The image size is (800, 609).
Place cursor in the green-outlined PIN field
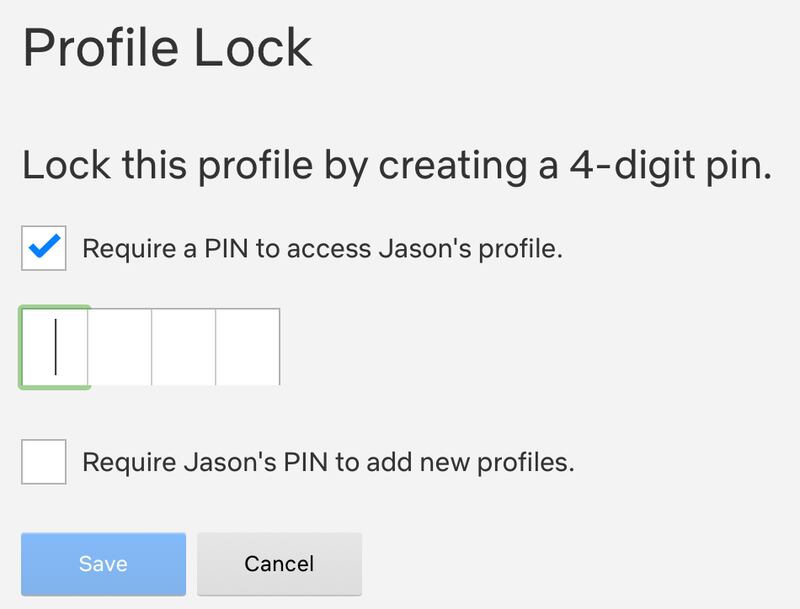tap(55, 347)
